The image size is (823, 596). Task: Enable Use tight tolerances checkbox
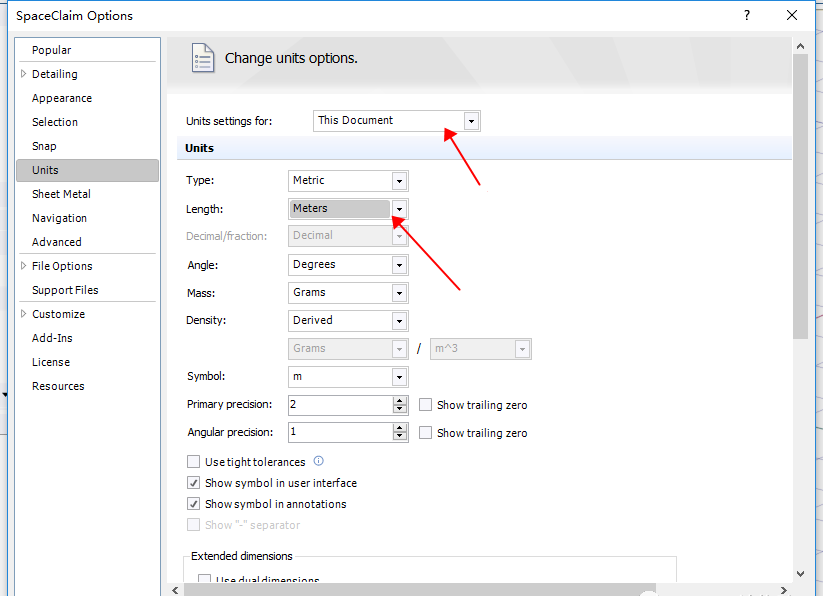coord(193,462)
